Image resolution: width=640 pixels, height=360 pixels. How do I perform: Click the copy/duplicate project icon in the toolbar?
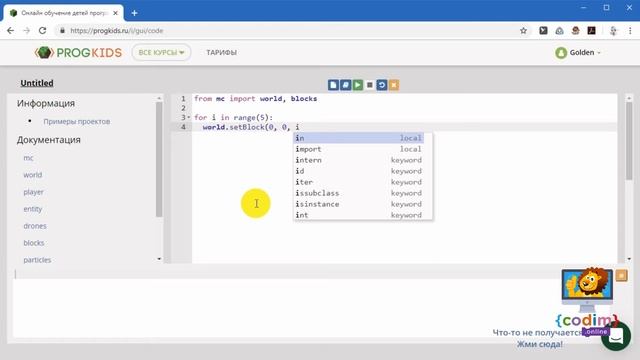(x=345, y=85)
